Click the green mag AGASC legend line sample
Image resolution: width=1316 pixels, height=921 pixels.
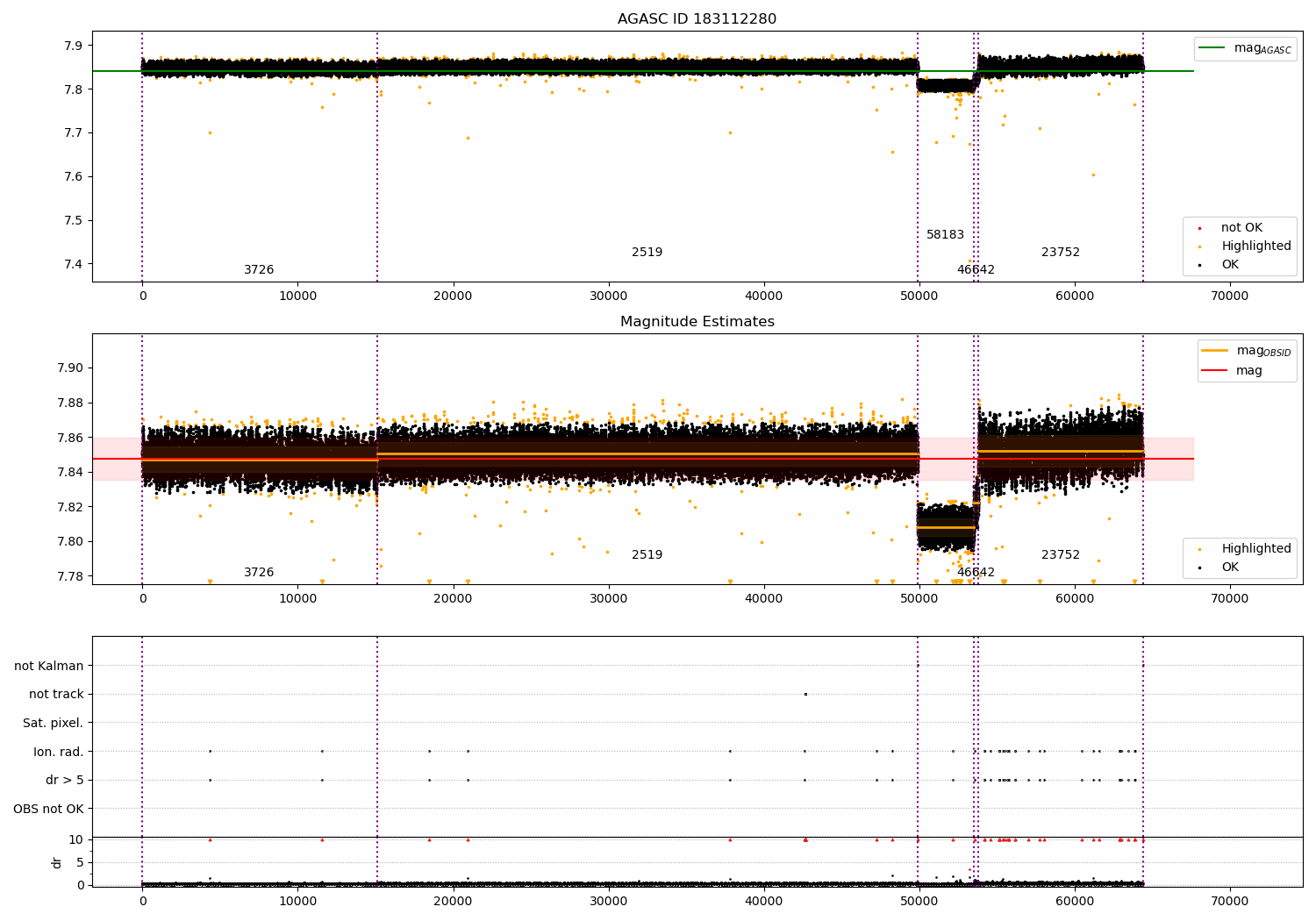point(1212,48)
